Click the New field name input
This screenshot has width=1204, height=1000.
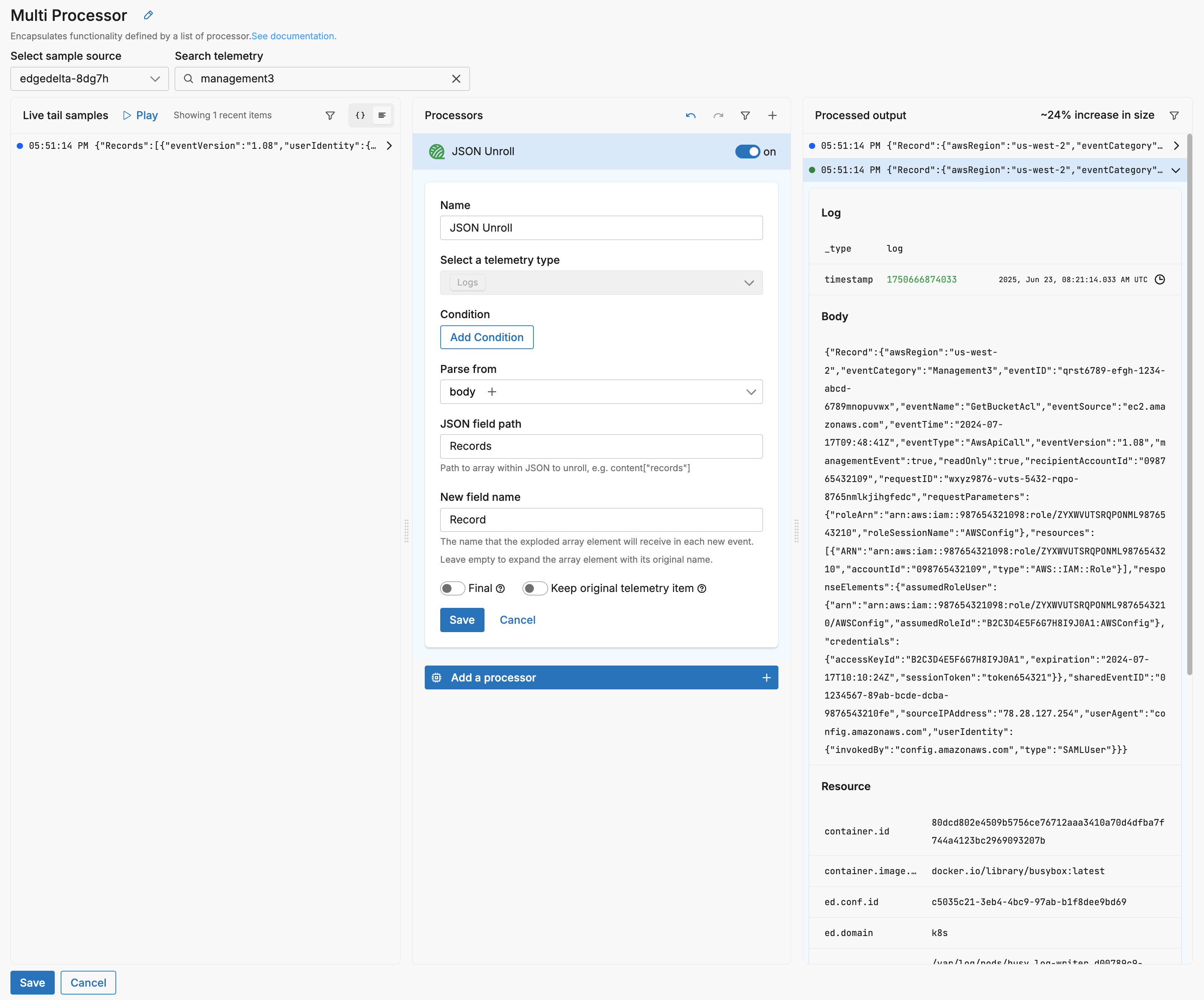point(602,520)
